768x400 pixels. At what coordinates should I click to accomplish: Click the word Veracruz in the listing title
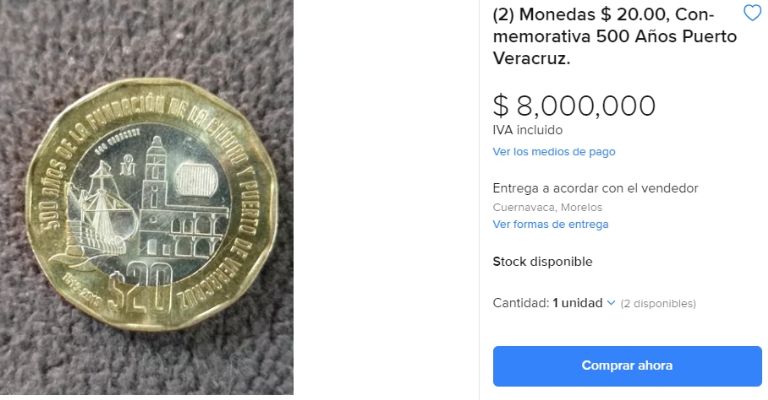pos(531,59)
